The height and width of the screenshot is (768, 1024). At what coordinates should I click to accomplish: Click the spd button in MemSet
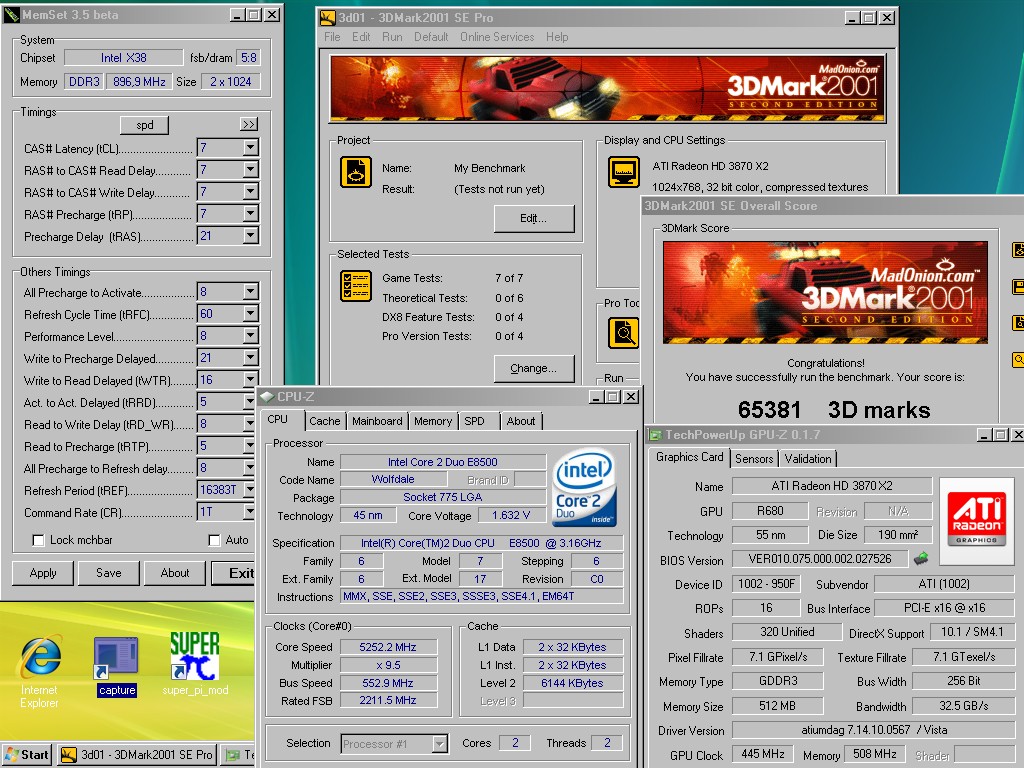[144, 125]
